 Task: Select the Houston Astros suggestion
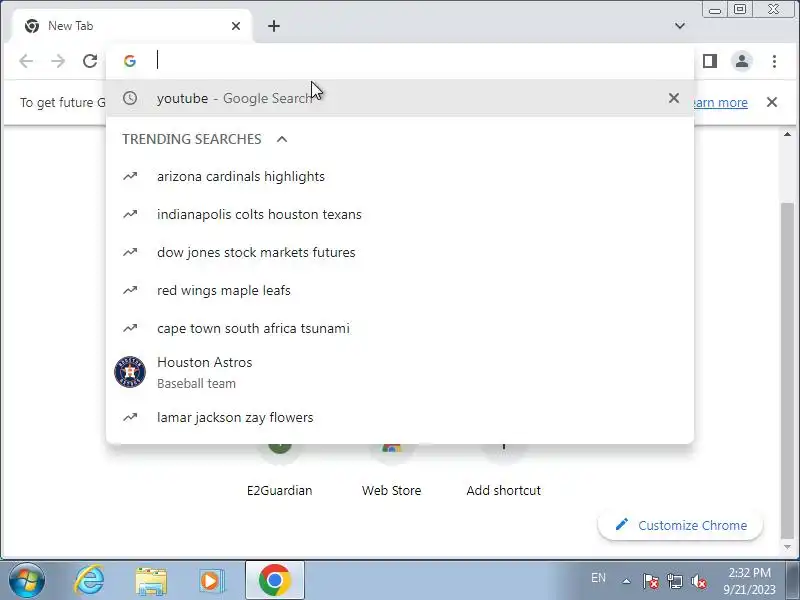tap(400, 372)
